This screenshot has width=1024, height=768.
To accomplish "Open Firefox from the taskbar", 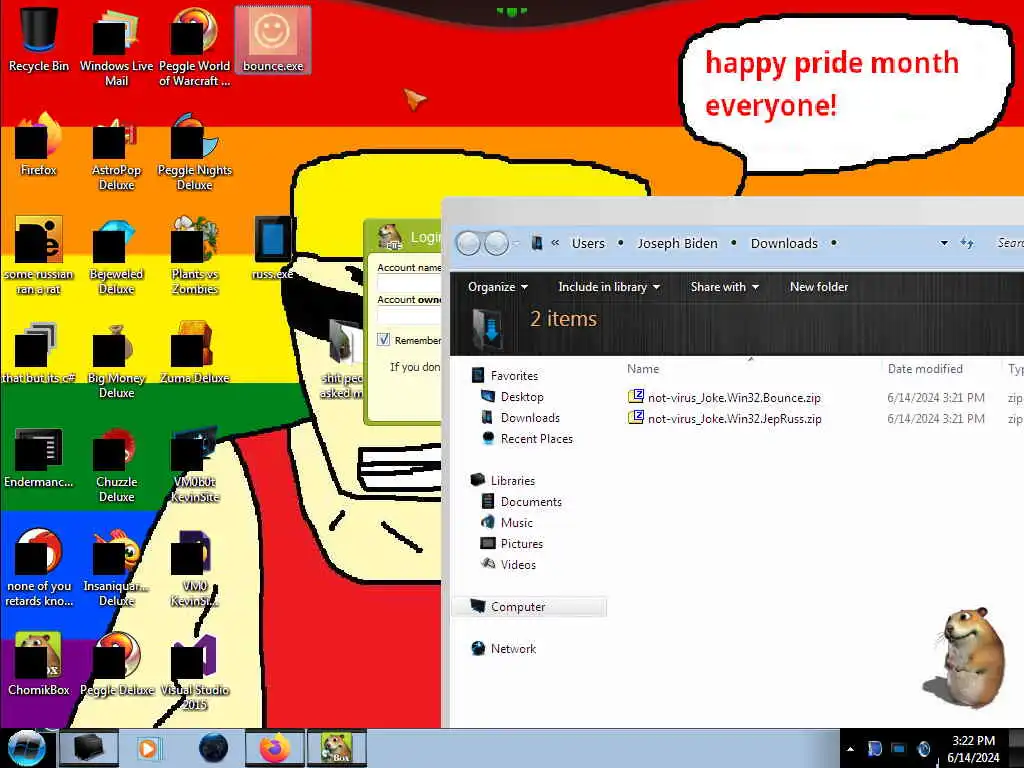I will [275, 748].
